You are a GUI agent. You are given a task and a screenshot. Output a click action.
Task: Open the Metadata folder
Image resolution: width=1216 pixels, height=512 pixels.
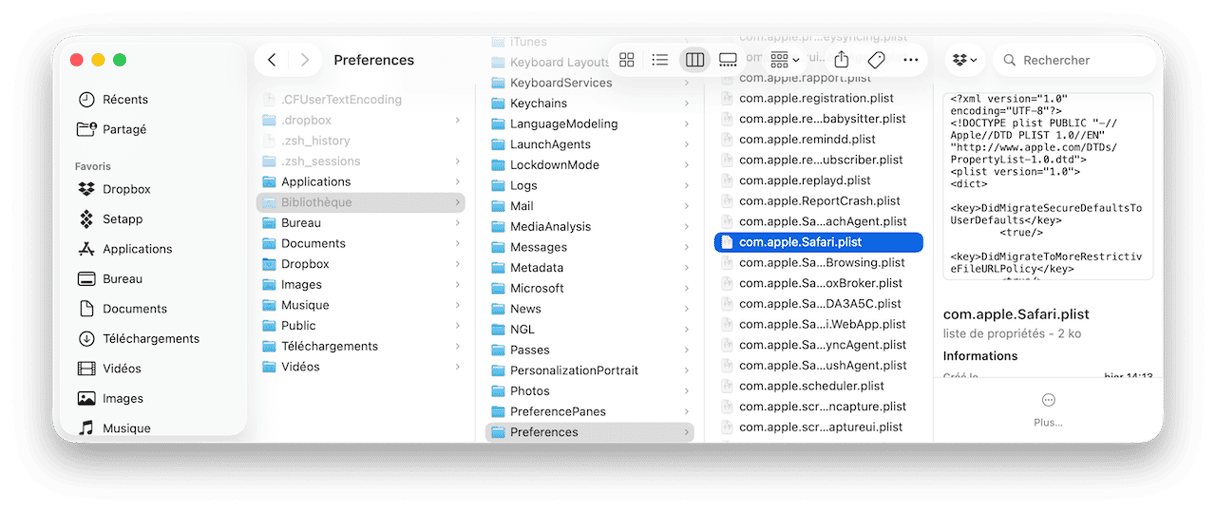536,268
